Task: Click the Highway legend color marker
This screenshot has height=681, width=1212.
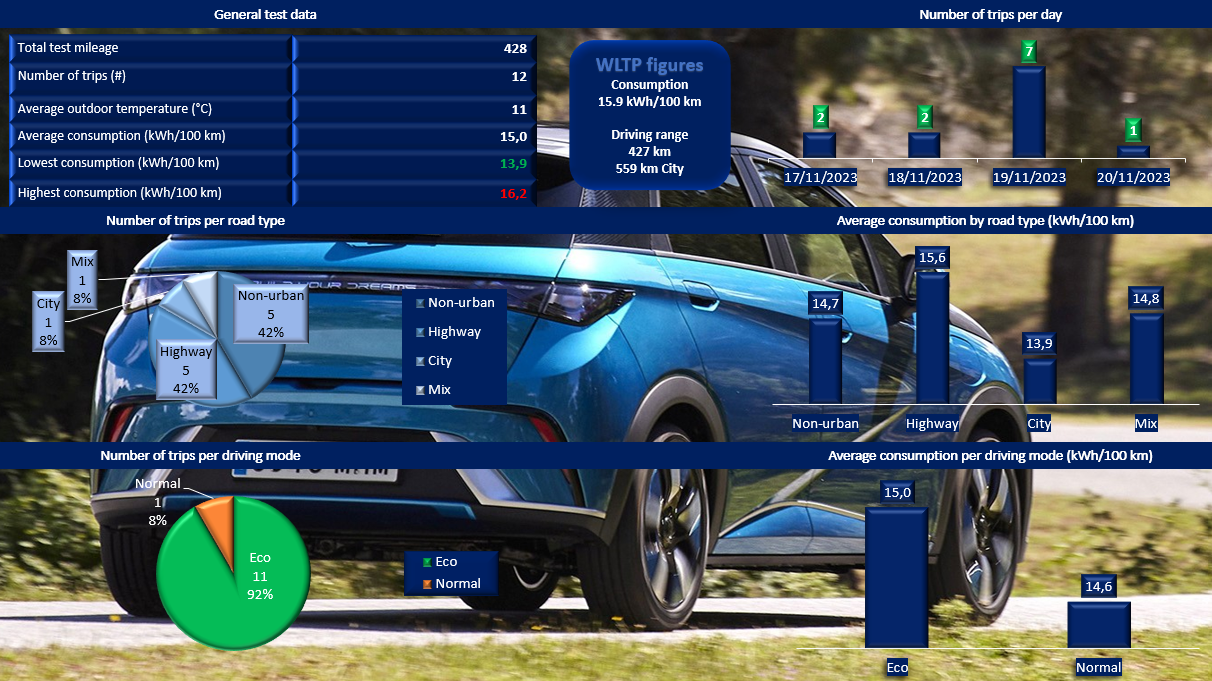Action: pos(421,332)
